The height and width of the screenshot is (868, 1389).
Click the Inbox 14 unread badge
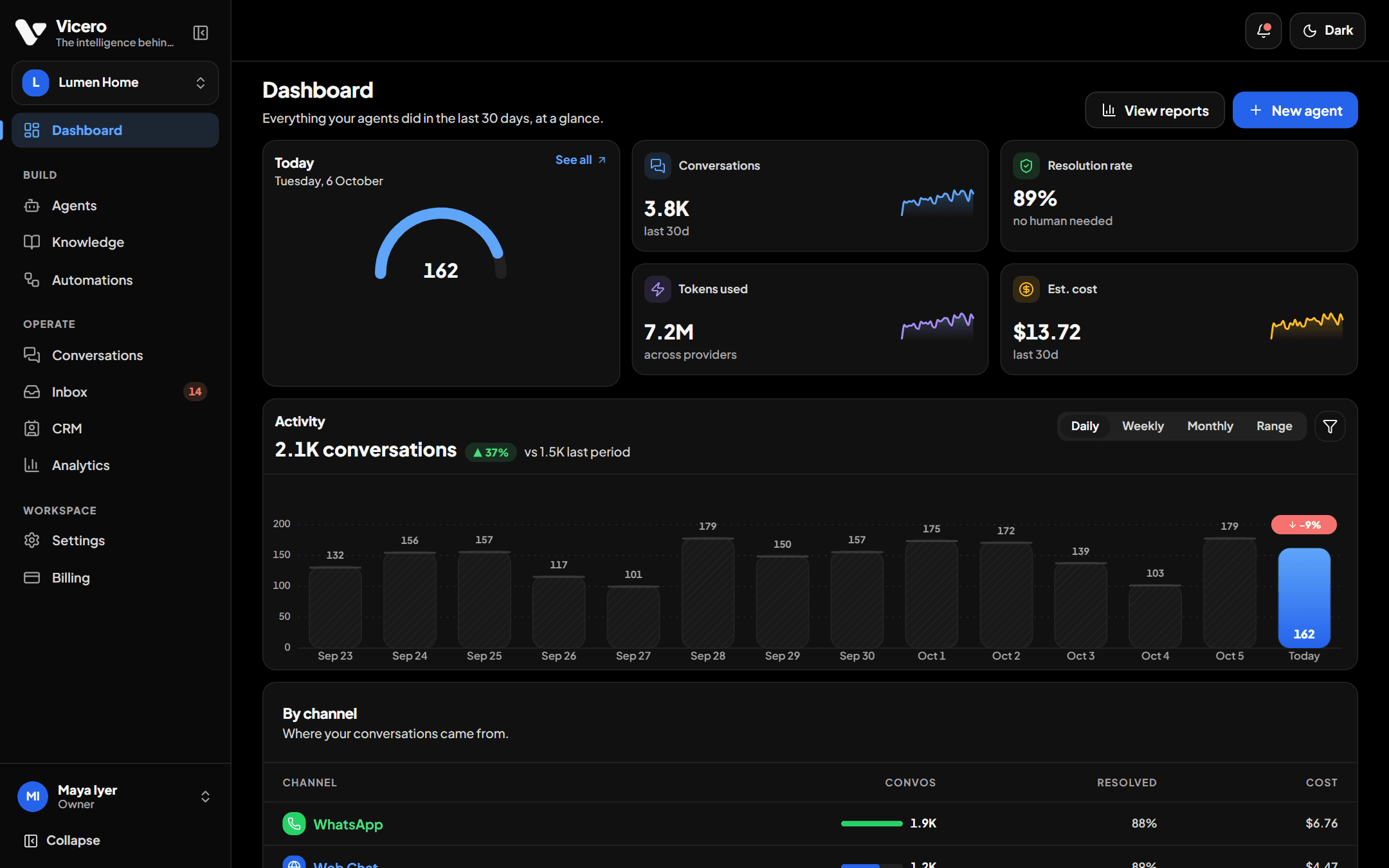(x=195, y=392)
